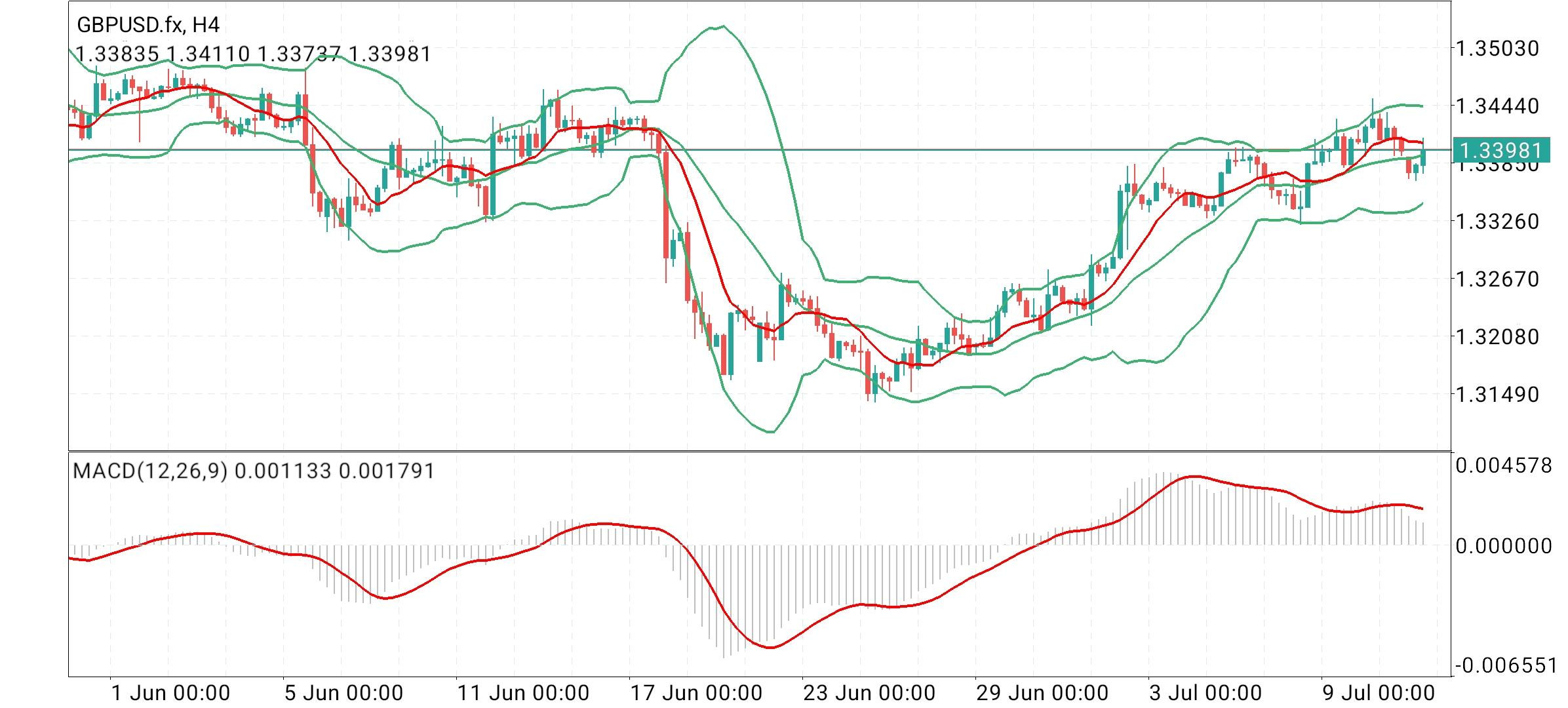Image resolution: width=1568 pixels, height=708 pixels.
Task: Click the 1.35030 price axis label
Action: [x=1498, y=48]
